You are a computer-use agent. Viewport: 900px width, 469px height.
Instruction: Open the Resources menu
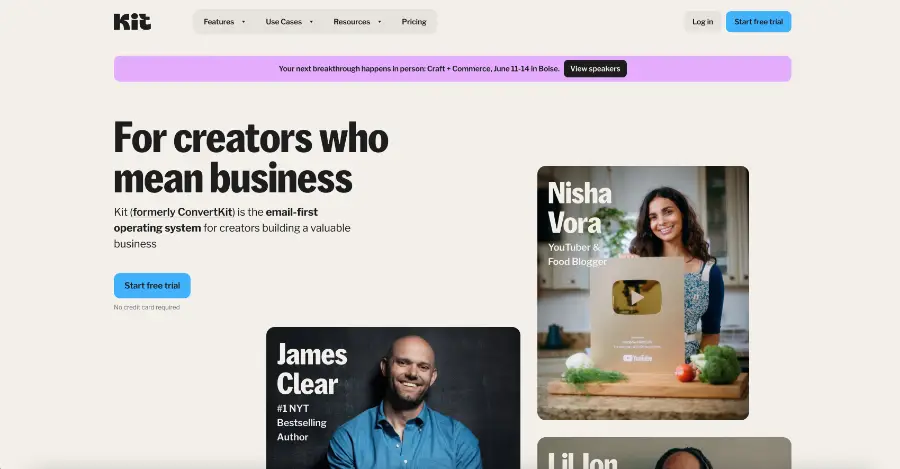tap(357, 22)
